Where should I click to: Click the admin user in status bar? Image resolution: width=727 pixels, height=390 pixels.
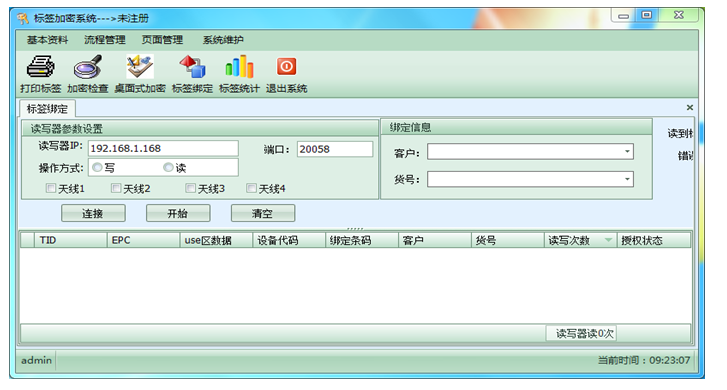tap(36, 360)
